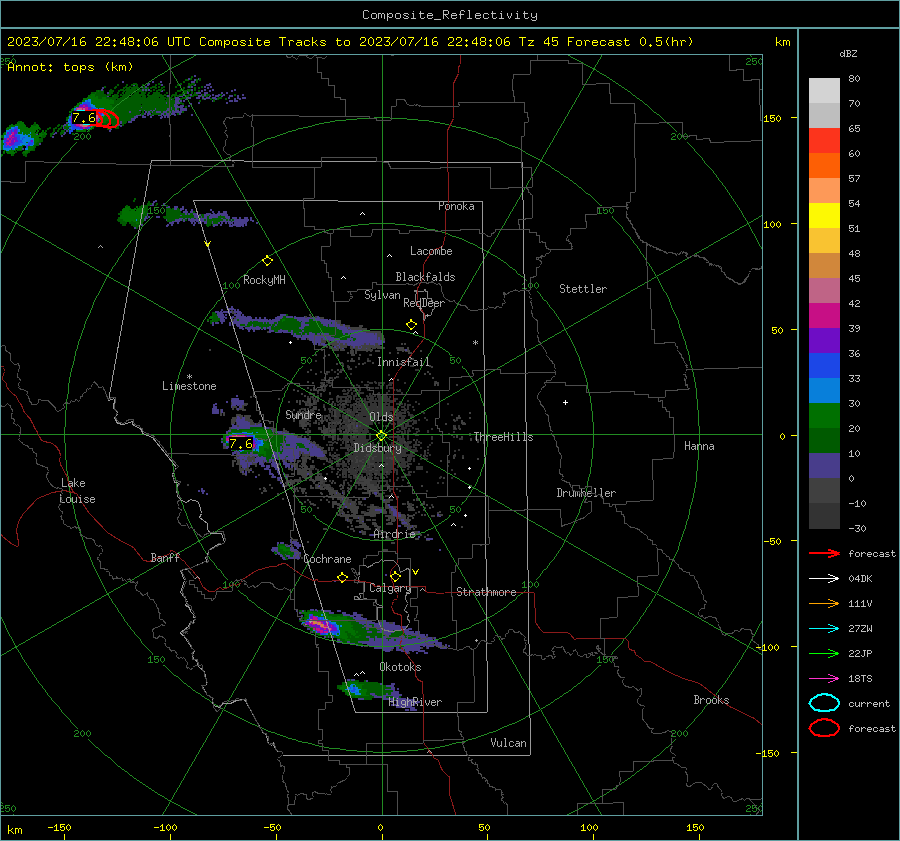The height and width of the screenshot is (841, 900).
Task: Click the Lacombe city label
Action: point(431,251)
